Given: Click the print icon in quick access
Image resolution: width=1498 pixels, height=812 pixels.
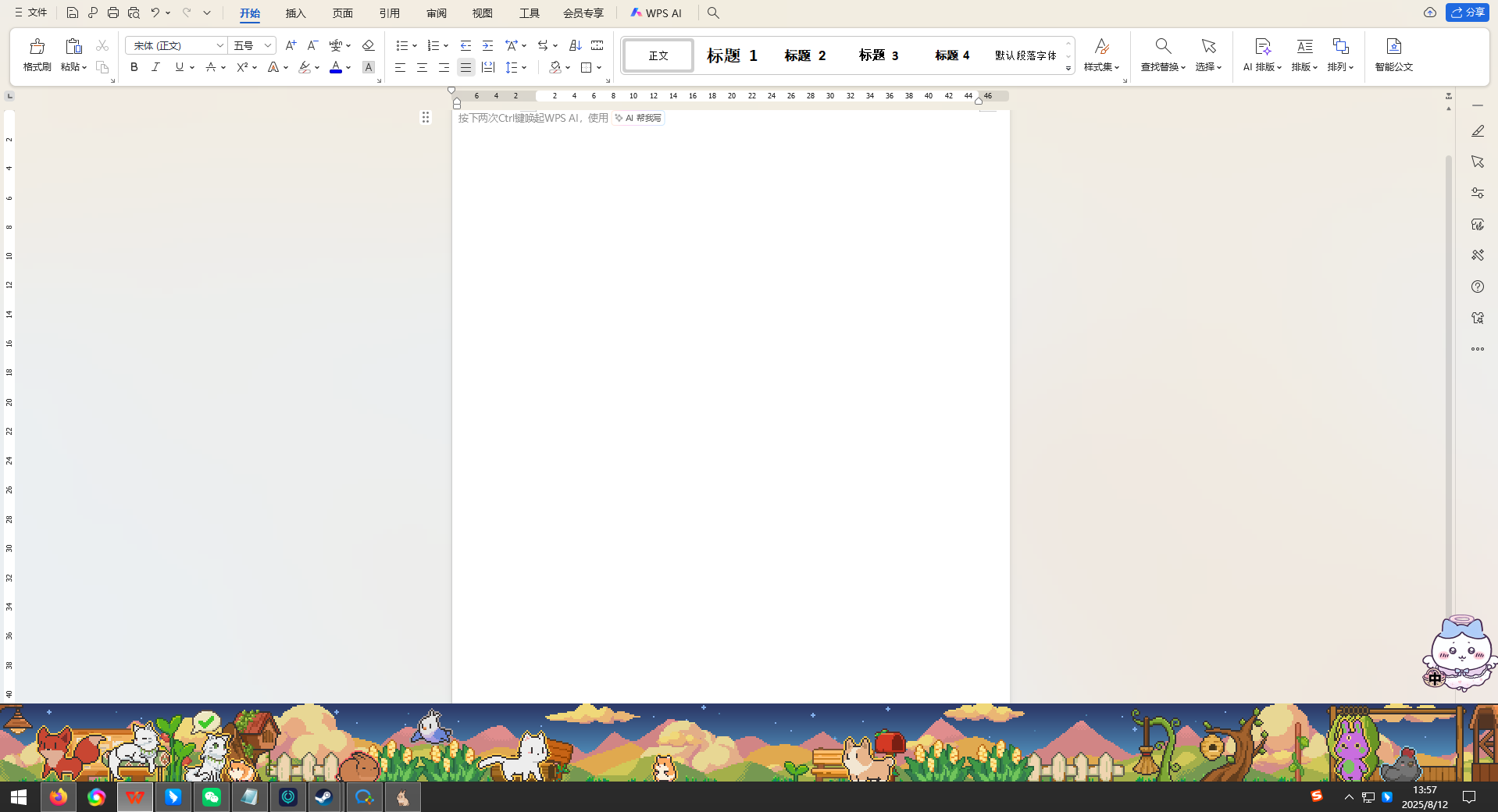Looking at the screenshot, I should (x=113, y=12).
